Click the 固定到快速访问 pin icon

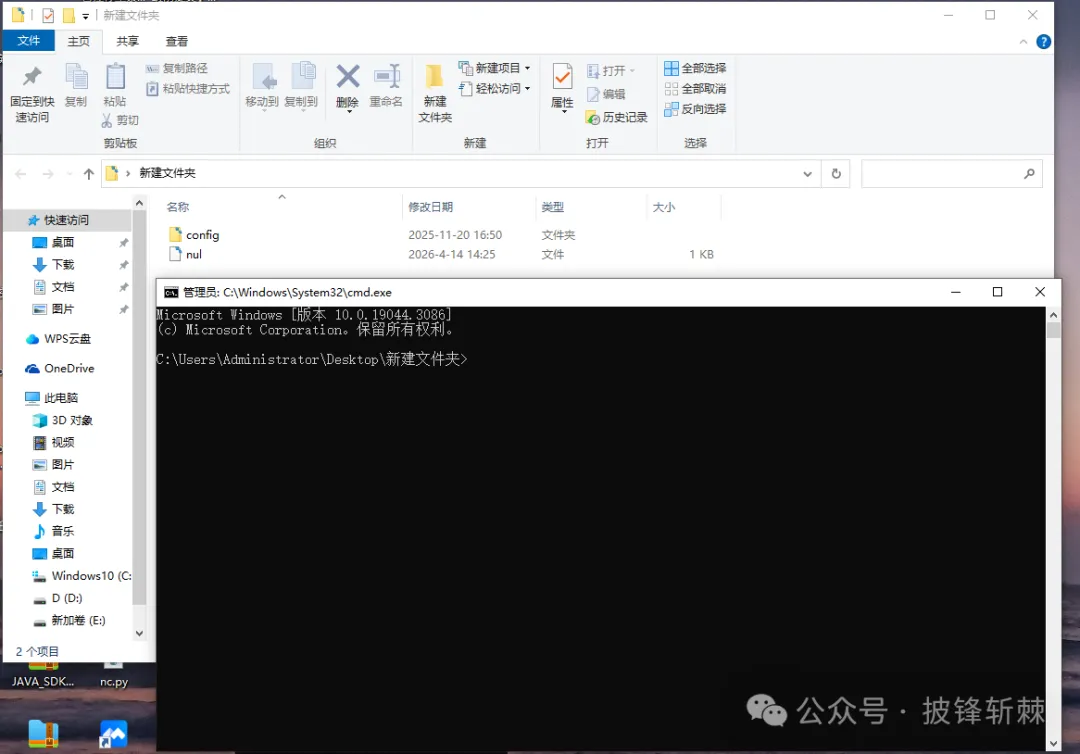coord(32,78)
